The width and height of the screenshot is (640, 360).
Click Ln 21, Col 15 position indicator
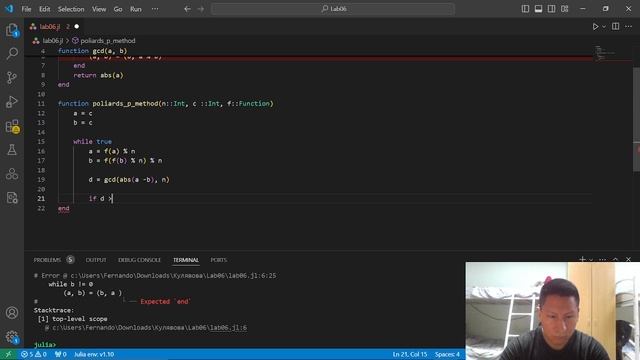click(x=410, y=354)
